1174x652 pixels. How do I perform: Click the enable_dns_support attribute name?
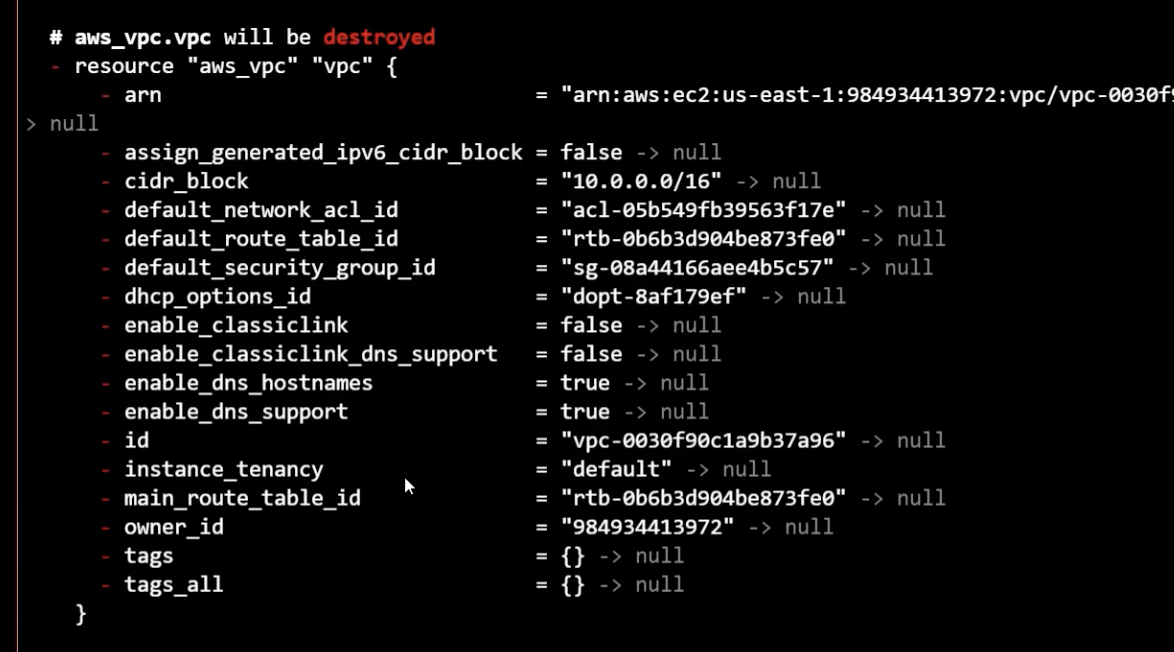click(236, 412)
